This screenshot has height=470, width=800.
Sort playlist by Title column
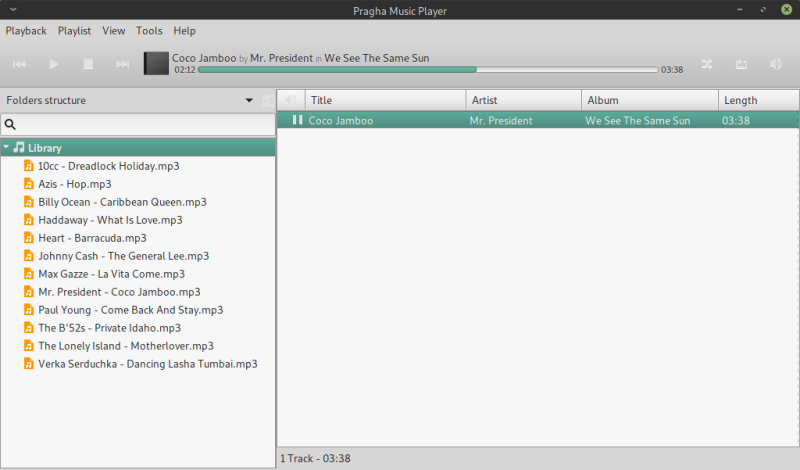click(385, 100)
